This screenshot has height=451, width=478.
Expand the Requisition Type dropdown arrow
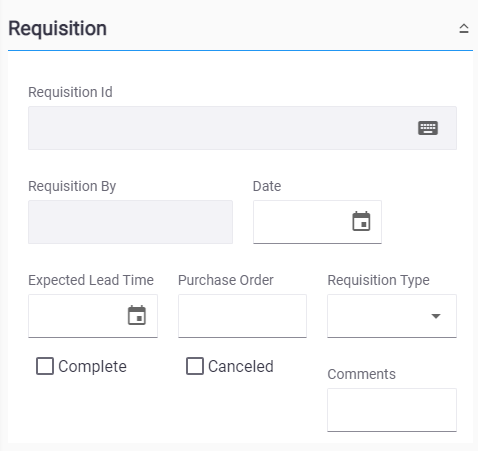pos(436,316)
